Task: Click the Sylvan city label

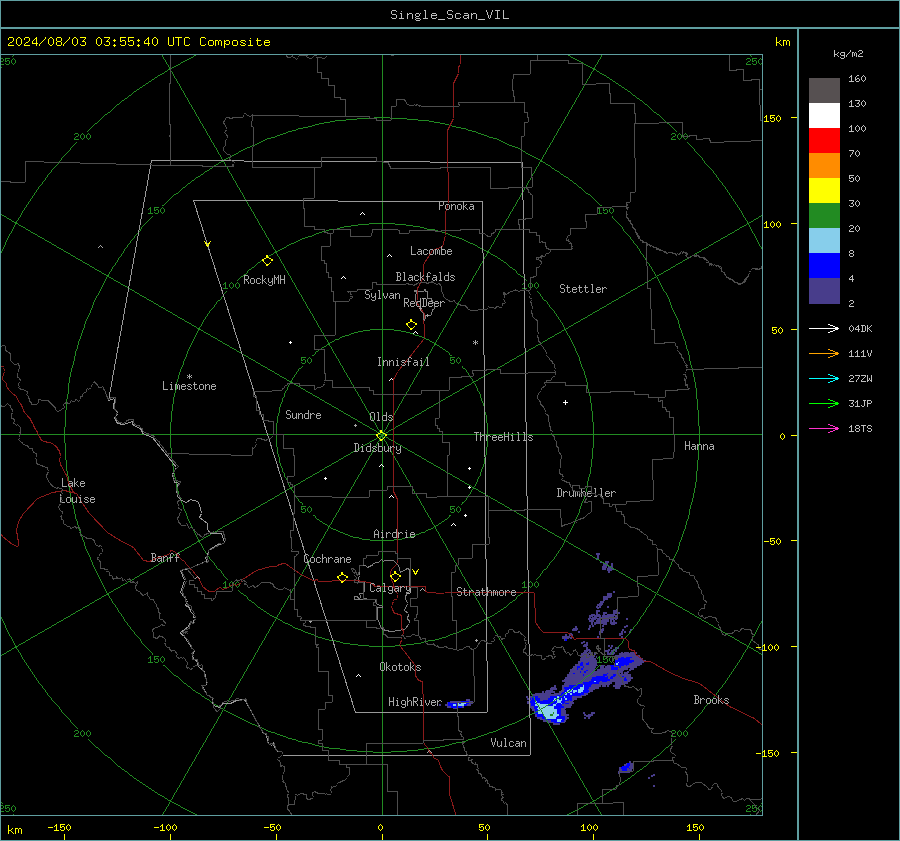Action: (x=382, y=295)
